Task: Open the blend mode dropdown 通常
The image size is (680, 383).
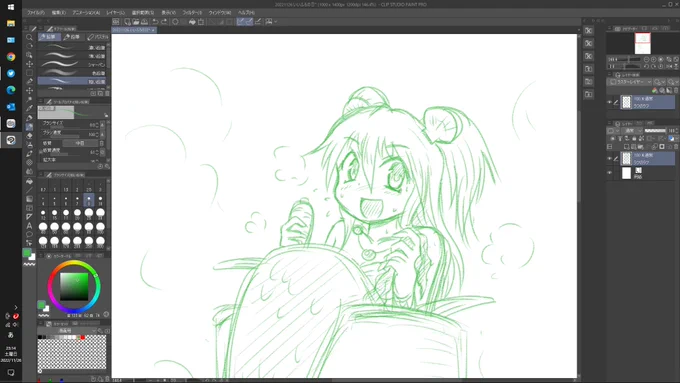Action: (x=632, y=131)
